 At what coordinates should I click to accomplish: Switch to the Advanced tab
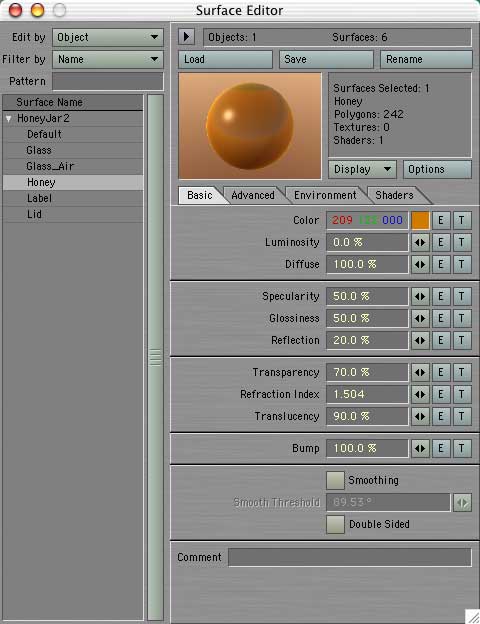(253, 195)
